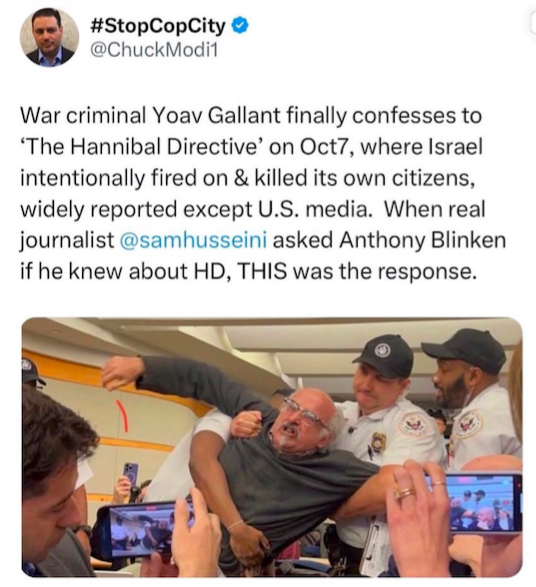Click the emblem on the middle officer's cap
Viewport: 536px width, 587px height.
click(384, 350)
